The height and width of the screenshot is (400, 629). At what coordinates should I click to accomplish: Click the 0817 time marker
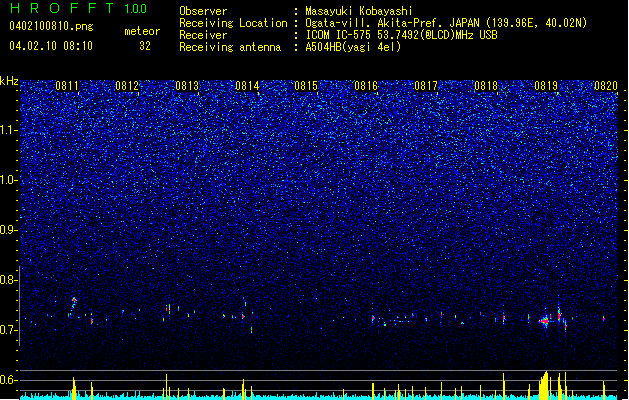(426, 86)
